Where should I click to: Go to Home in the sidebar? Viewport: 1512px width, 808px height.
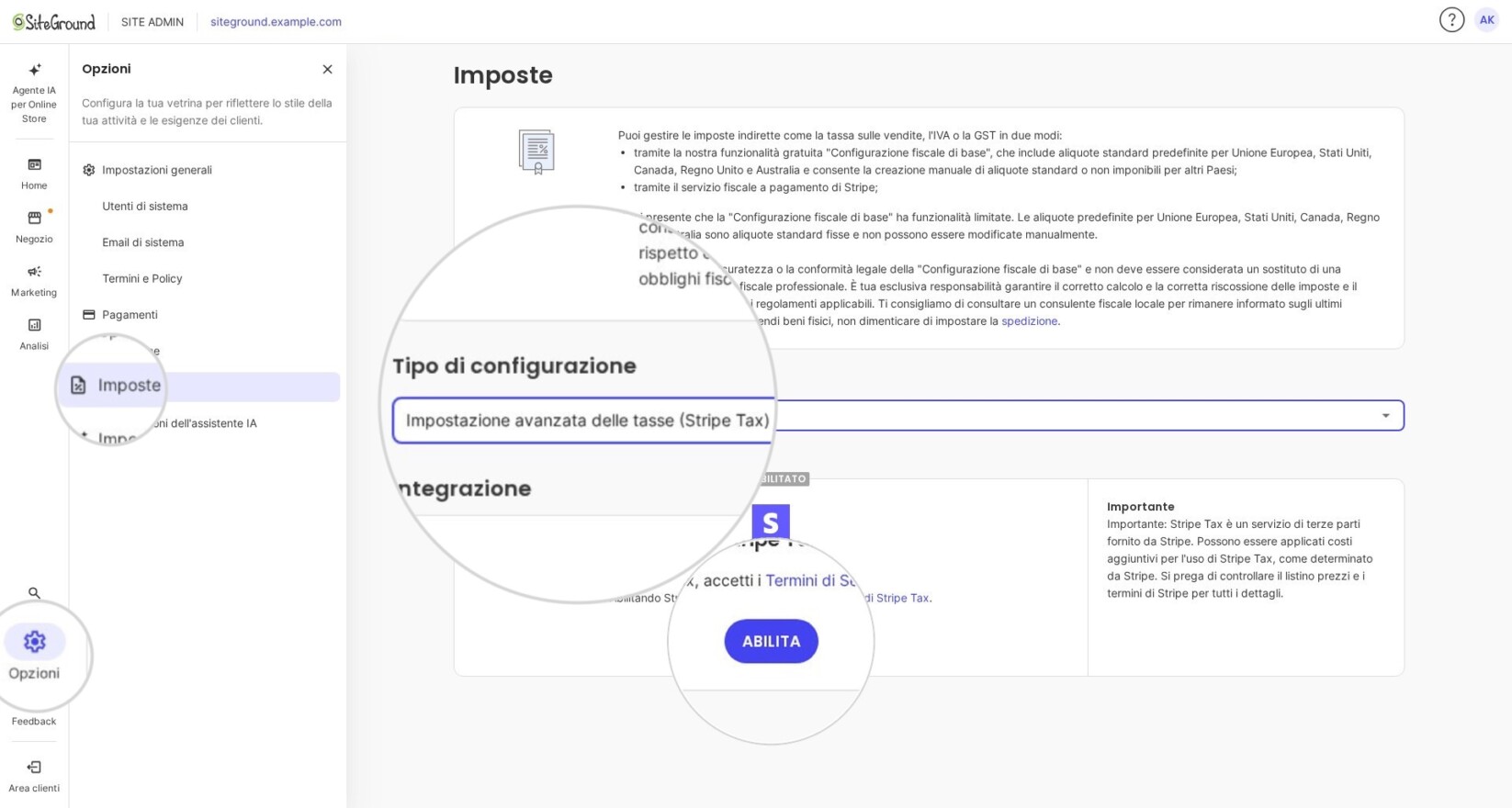tap(34, 174)
